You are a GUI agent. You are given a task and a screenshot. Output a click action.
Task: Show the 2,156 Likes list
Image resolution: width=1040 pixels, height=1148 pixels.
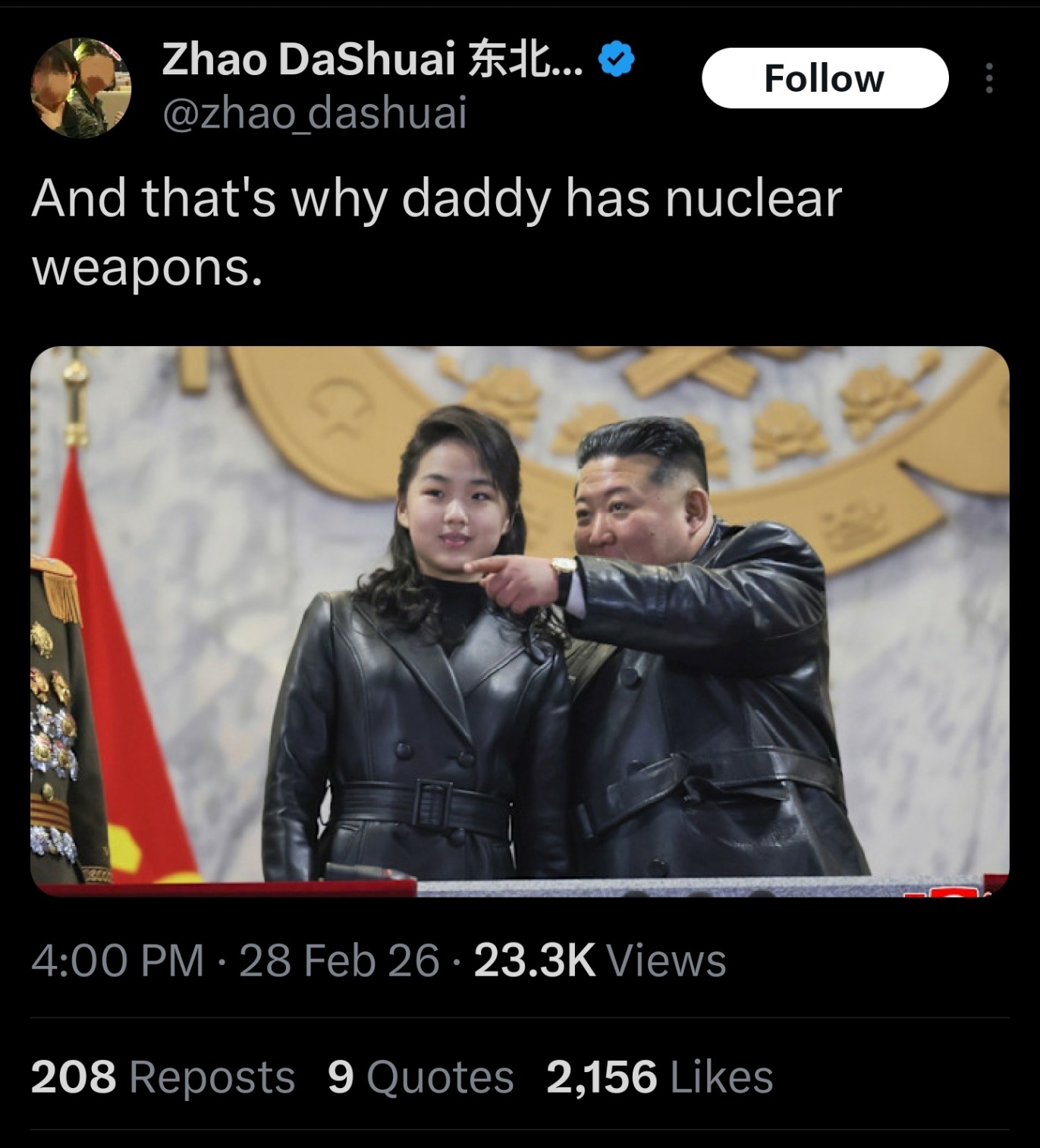pos(659,1077)
